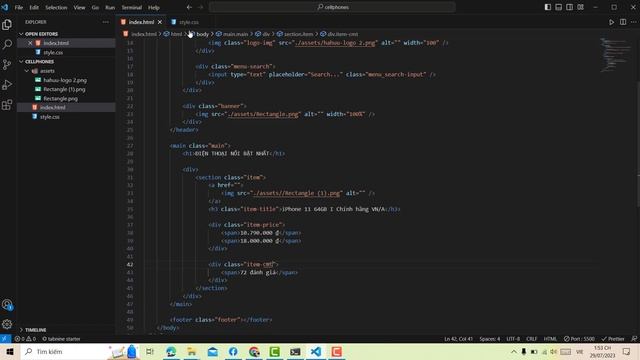
Task: Close the index.html editor tab
Action: point(160,22)
